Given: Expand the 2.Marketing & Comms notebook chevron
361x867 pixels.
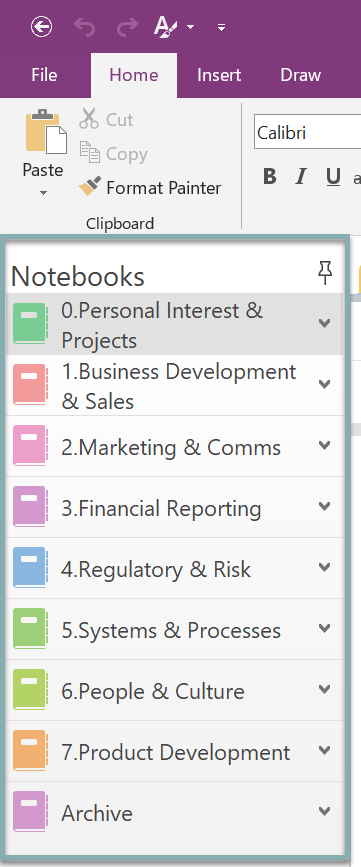Looking at the screenshot, I should coord(325,445).
